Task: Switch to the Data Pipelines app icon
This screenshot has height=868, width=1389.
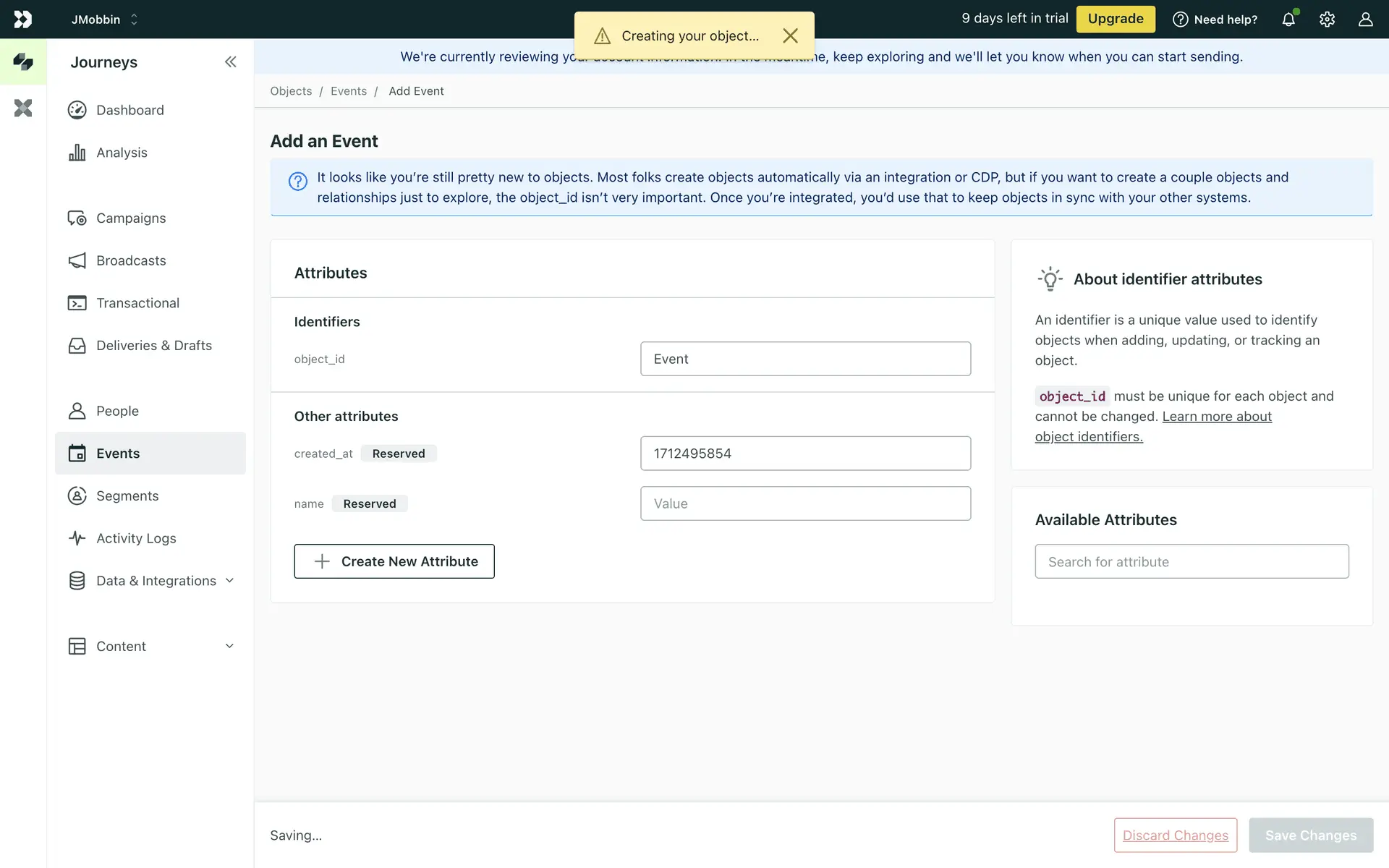Action: [23, 109]
